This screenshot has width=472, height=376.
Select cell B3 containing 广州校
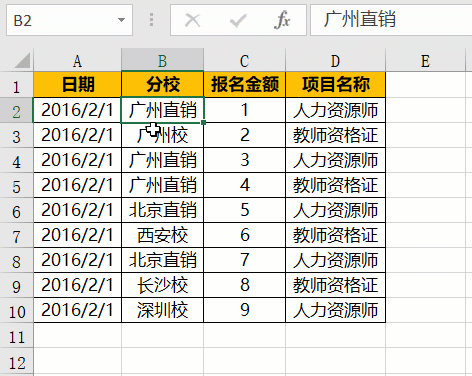tap(162, 135)
